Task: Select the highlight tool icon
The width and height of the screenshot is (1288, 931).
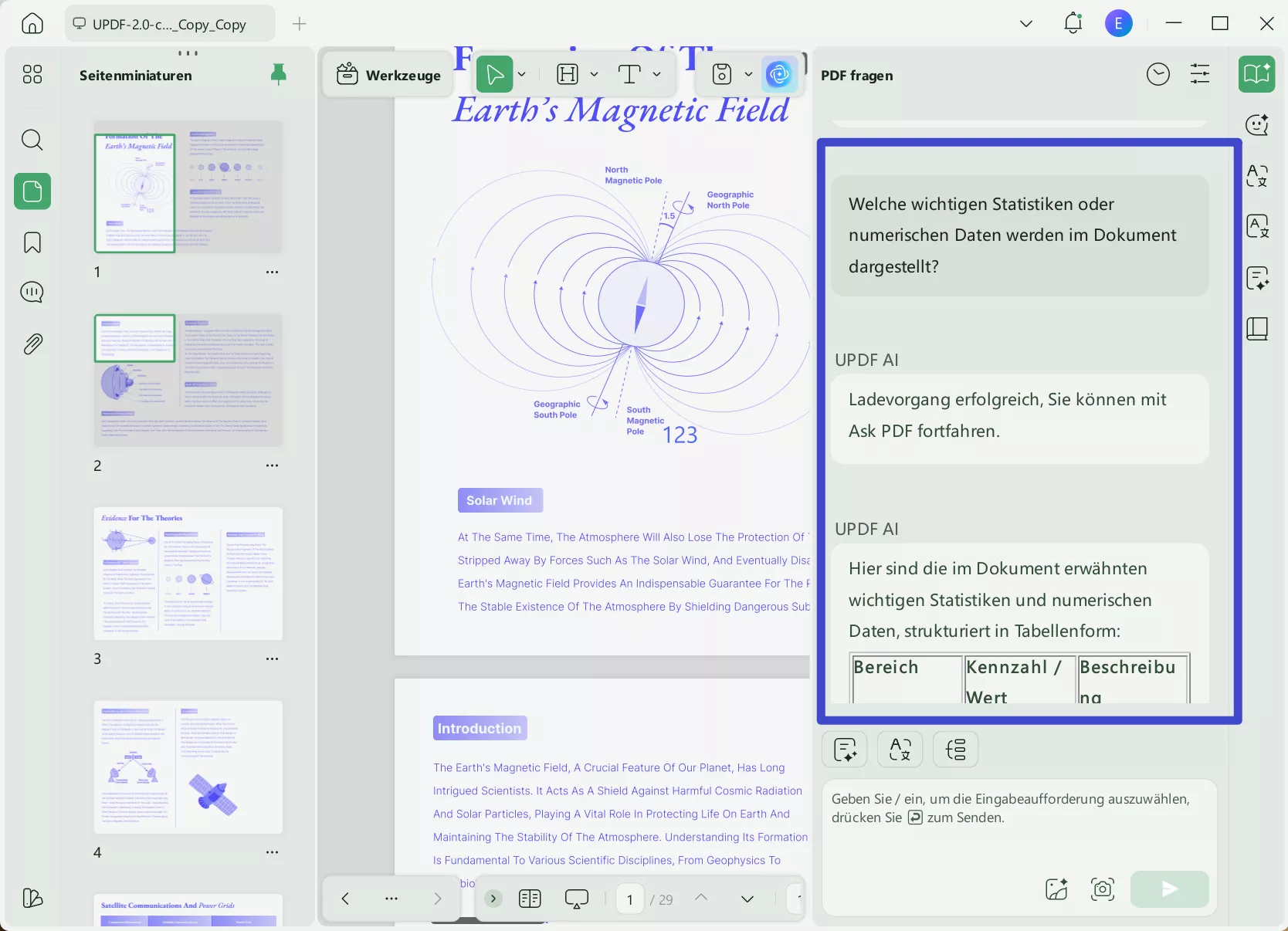Action: tap(568, 74)
